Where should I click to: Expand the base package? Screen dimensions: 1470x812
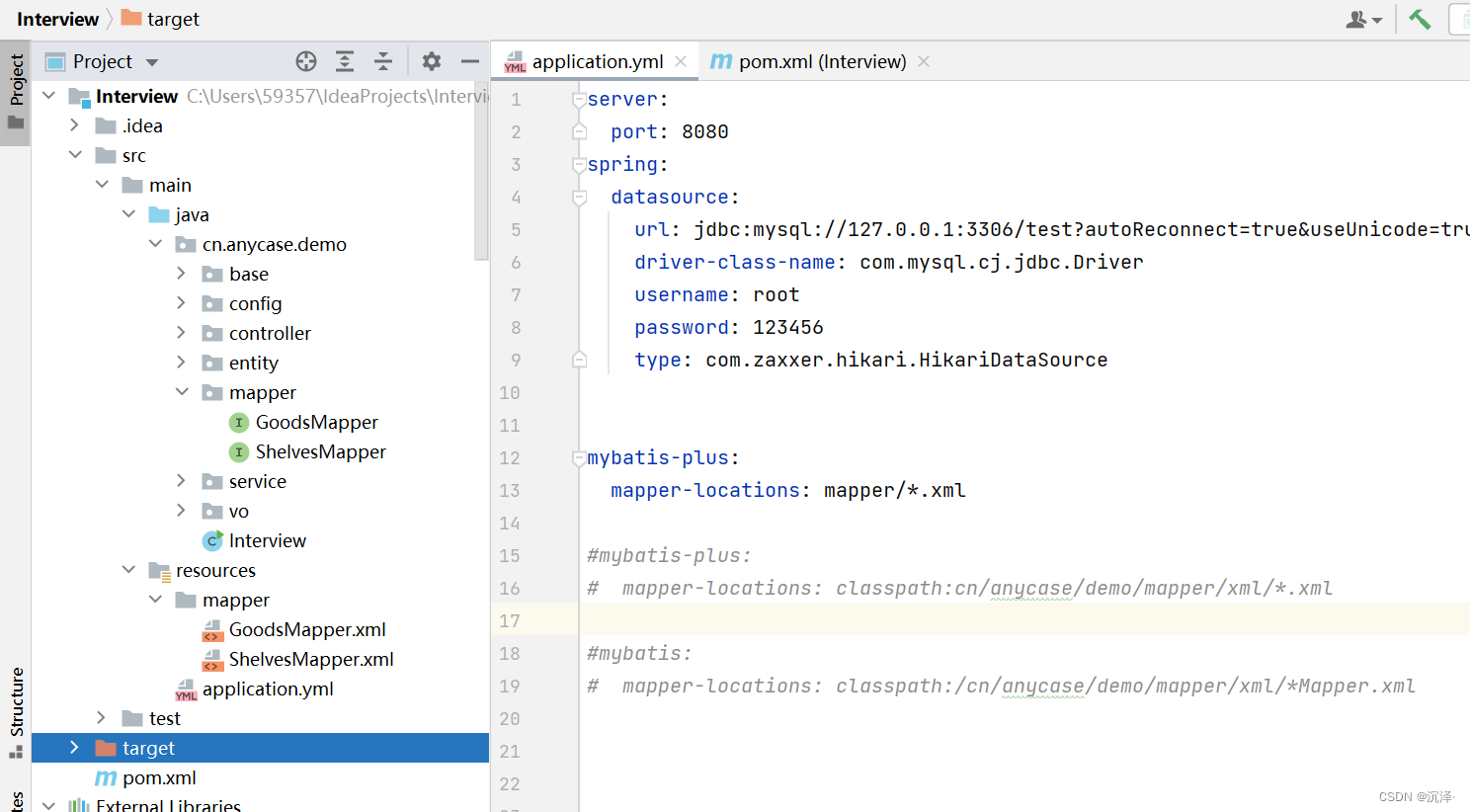tap(182, 274)
